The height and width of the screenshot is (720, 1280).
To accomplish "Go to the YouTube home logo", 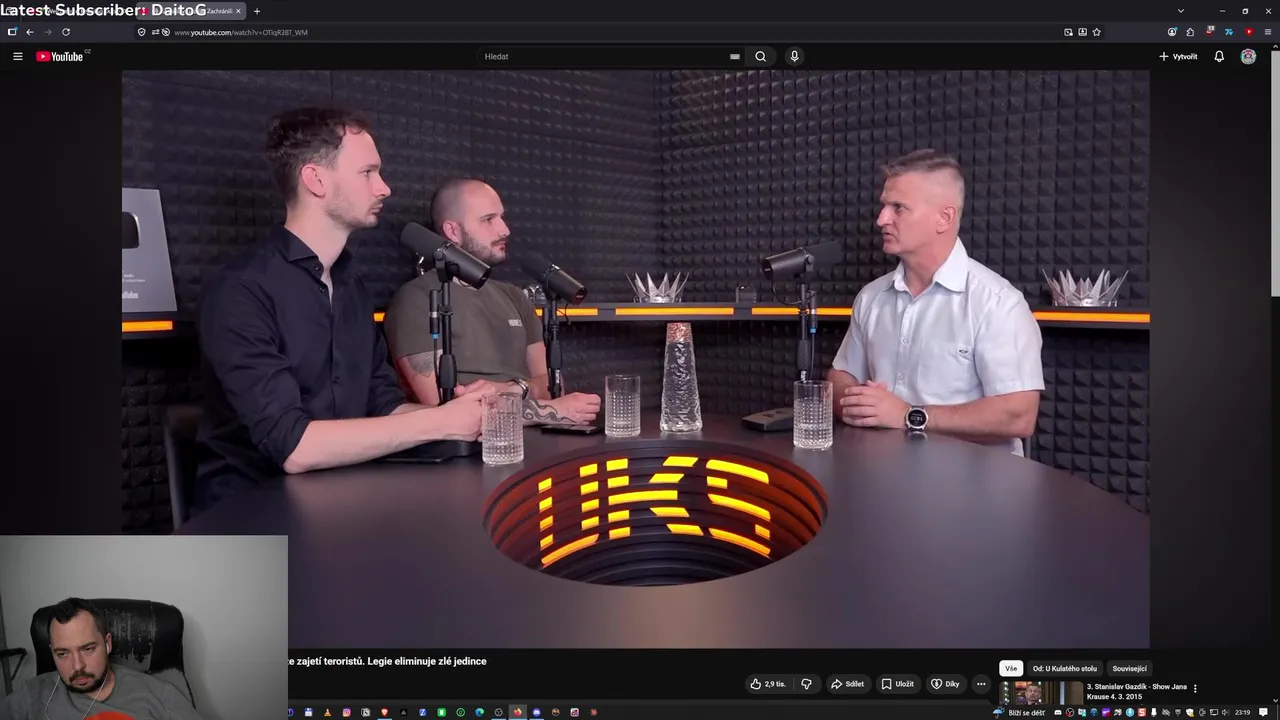I will pyautogui.click(x=62, y=56).
